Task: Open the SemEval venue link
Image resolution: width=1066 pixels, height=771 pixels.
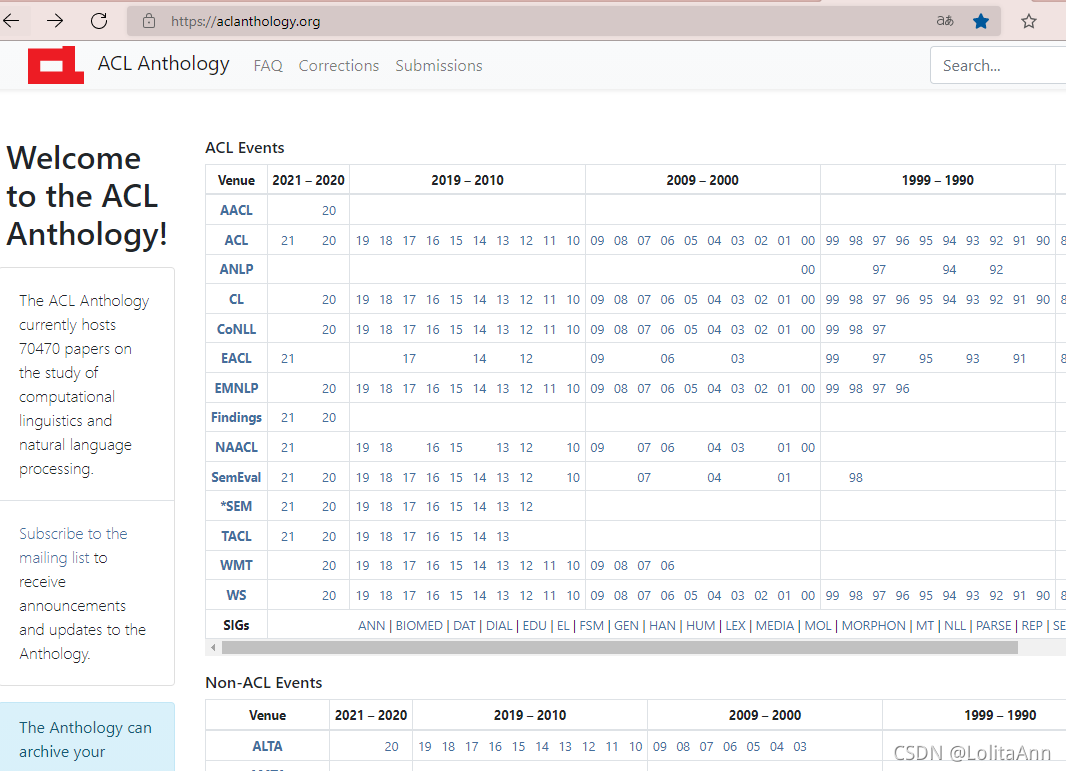Action: 236,477
